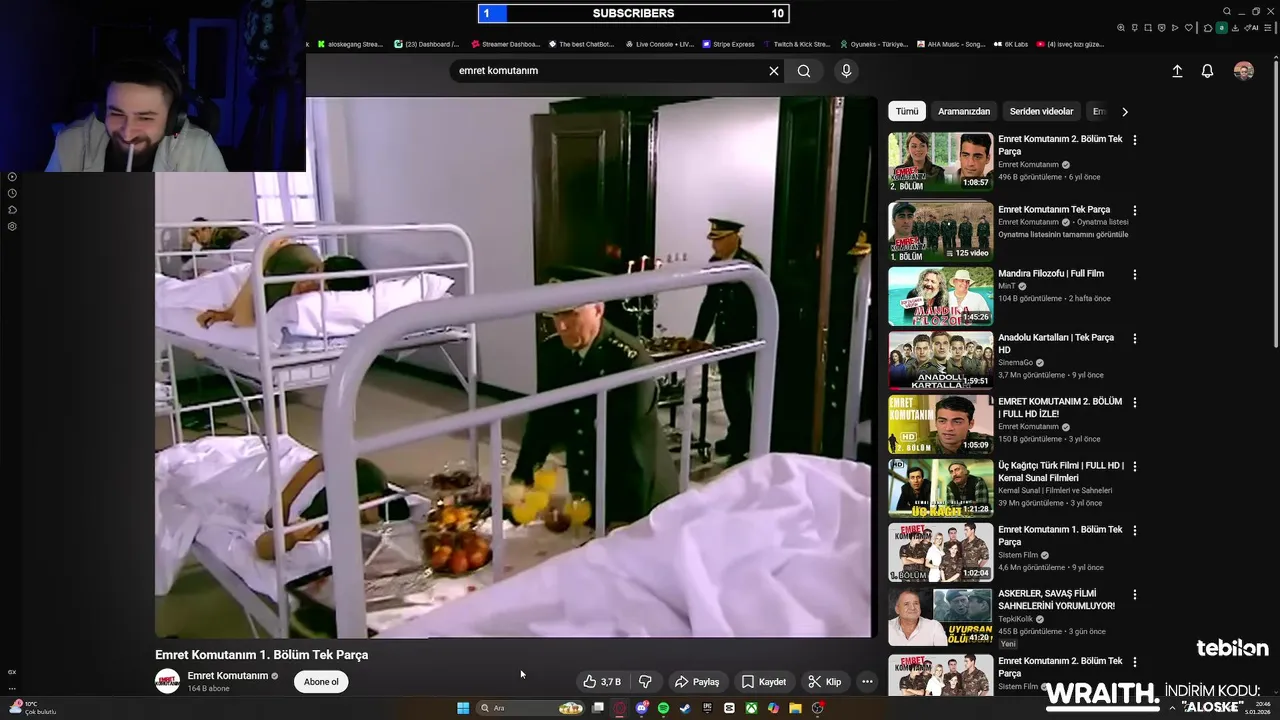Screen dimensions: 1280x720
Task: Clear the YouTube search box text
Action: [773, 71]
